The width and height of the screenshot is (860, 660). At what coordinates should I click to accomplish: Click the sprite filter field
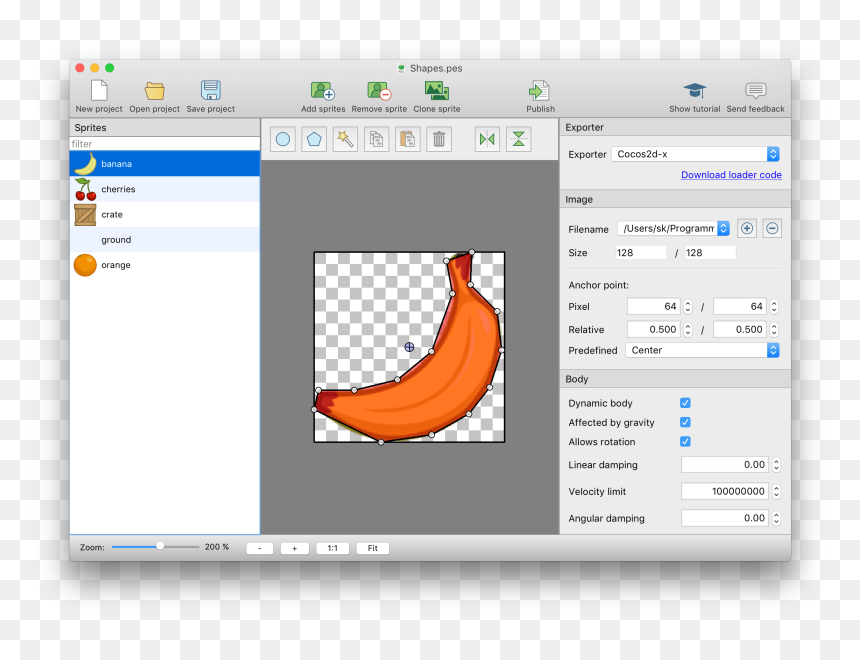click(x=165, y=144)
